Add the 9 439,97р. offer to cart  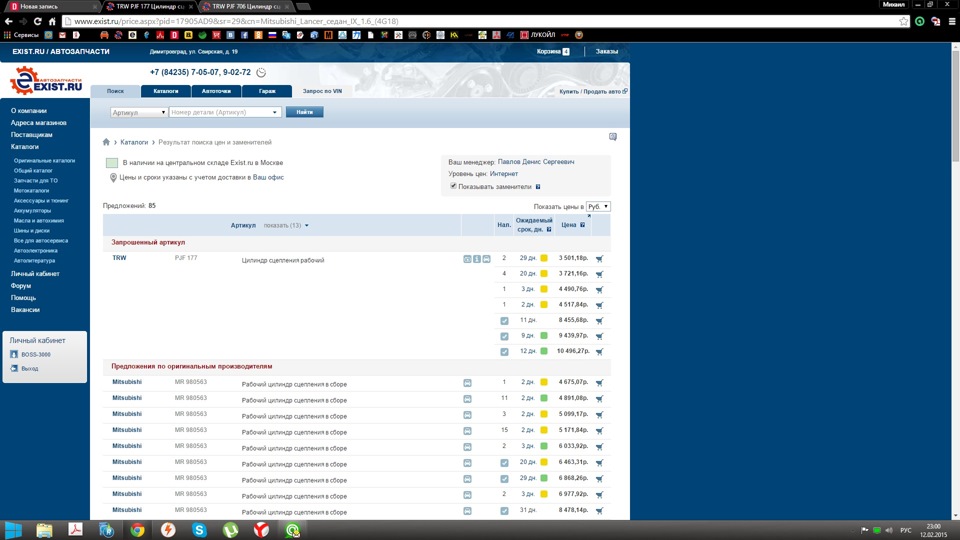pos(599,336)
